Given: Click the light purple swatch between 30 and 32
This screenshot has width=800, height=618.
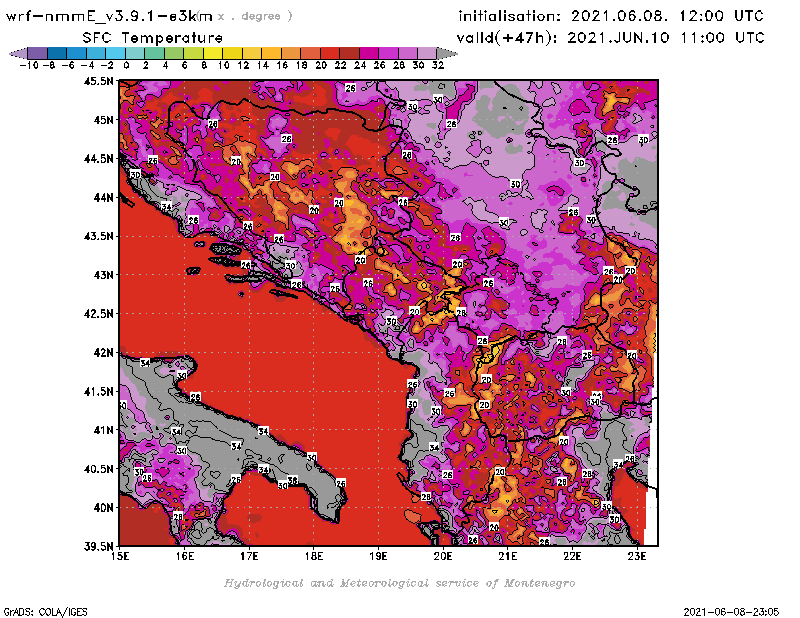Looking at the screenshot, I should pos(427,53).
